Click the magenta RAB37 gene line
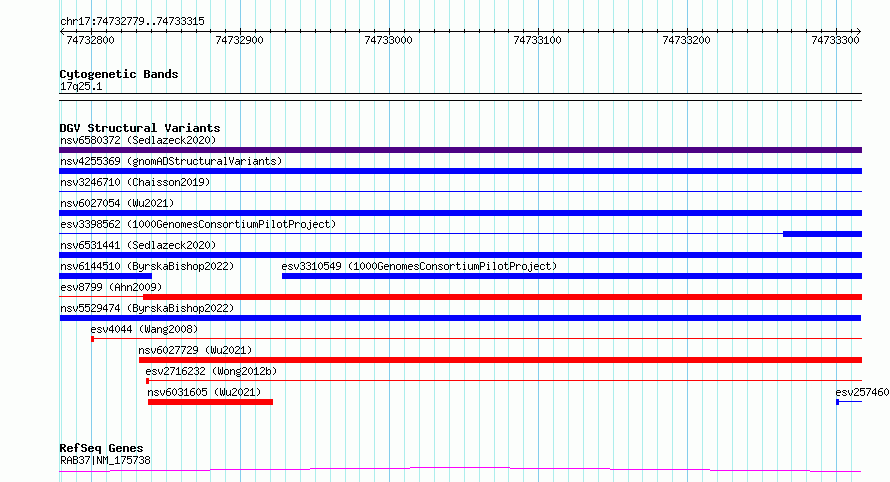890x482 pixels. coord(460,470)
